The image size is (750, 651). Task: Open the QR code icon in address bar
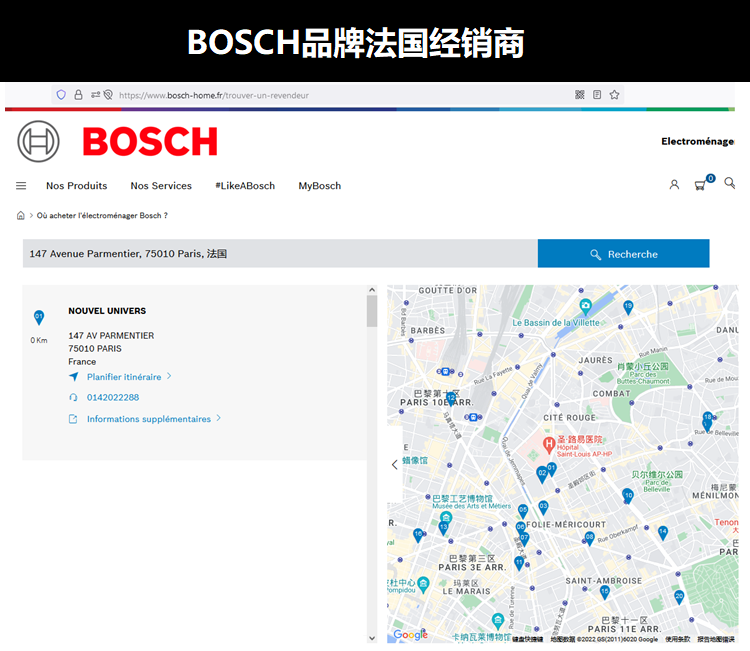pyautogui.click(x=580, y=95)
